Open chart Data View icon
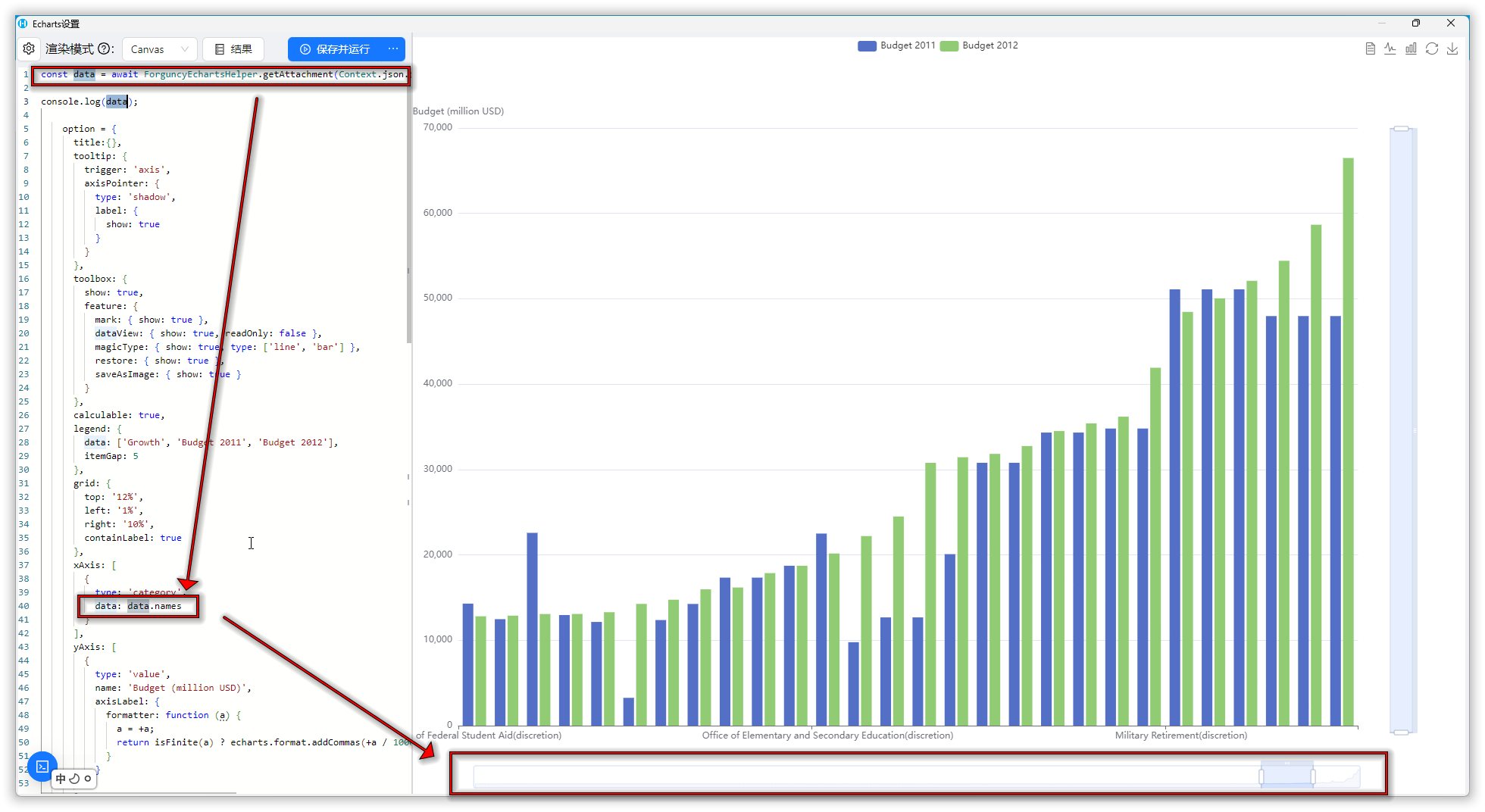This screenshot has height=812, width=1485. point(1370,48)
